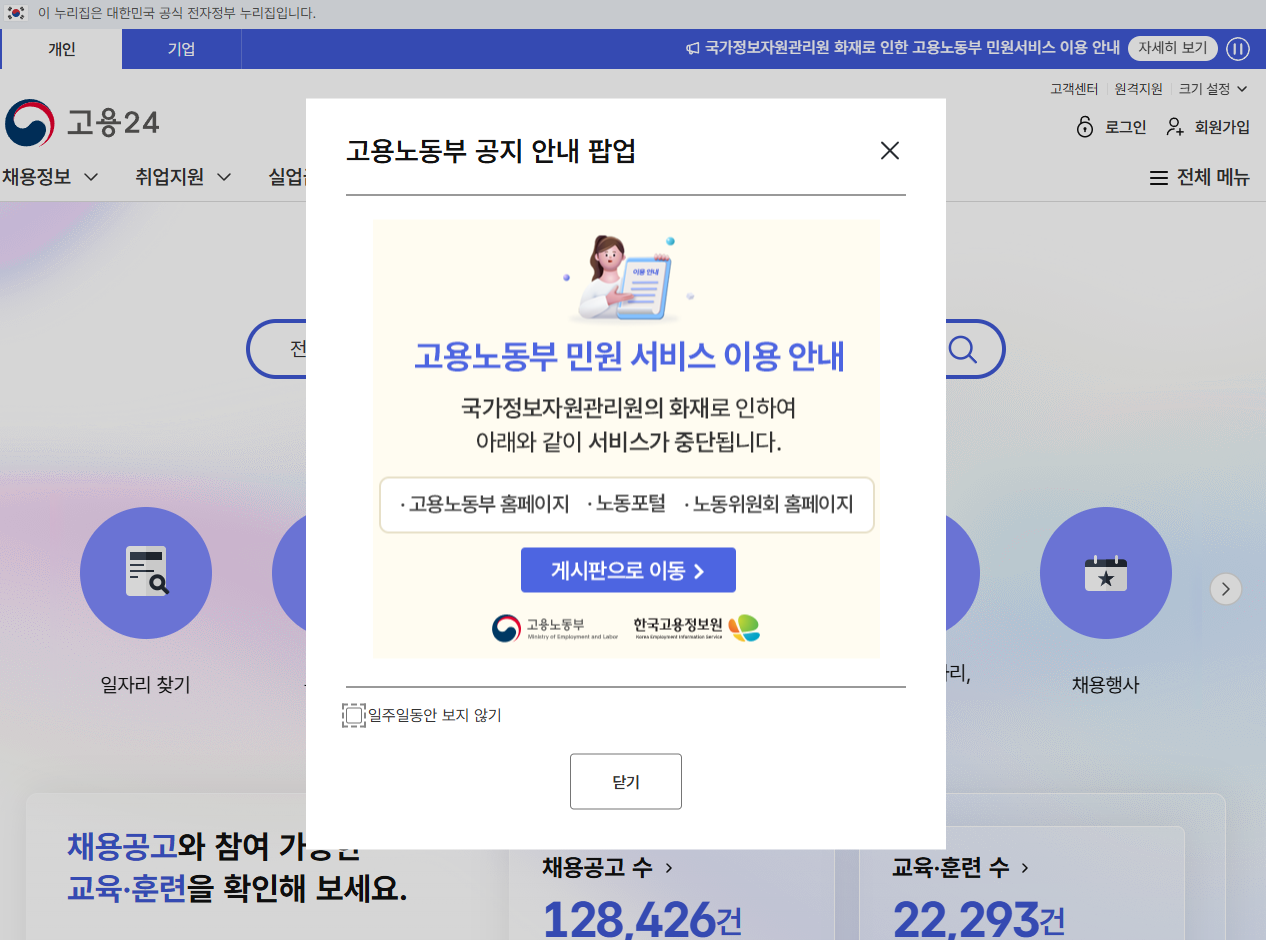Switch to the 기업 tab
The width and height of the screenshot is (1266, 940).
[x=181, y=49]
